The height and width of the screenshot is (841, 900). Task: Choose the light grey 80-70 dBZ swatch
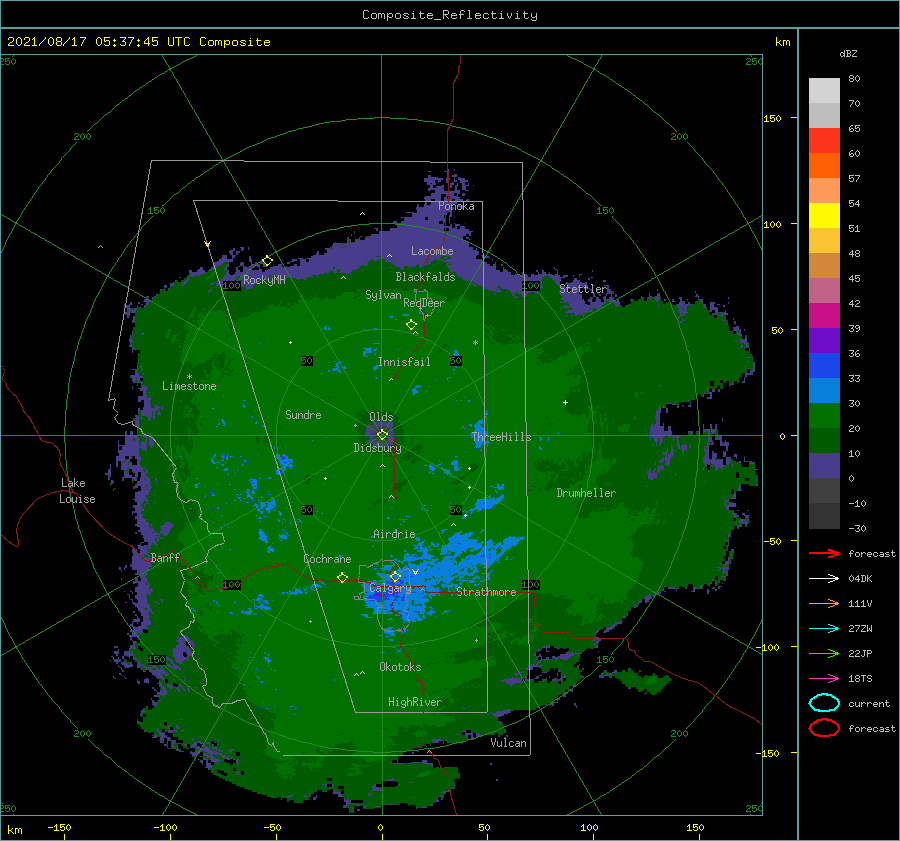tap(824, 91)
